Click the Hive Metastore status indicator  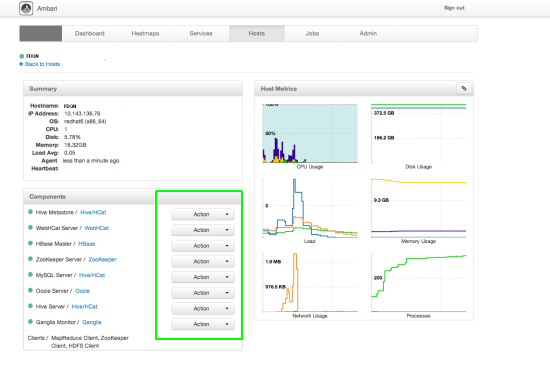[x=30, y=212]
